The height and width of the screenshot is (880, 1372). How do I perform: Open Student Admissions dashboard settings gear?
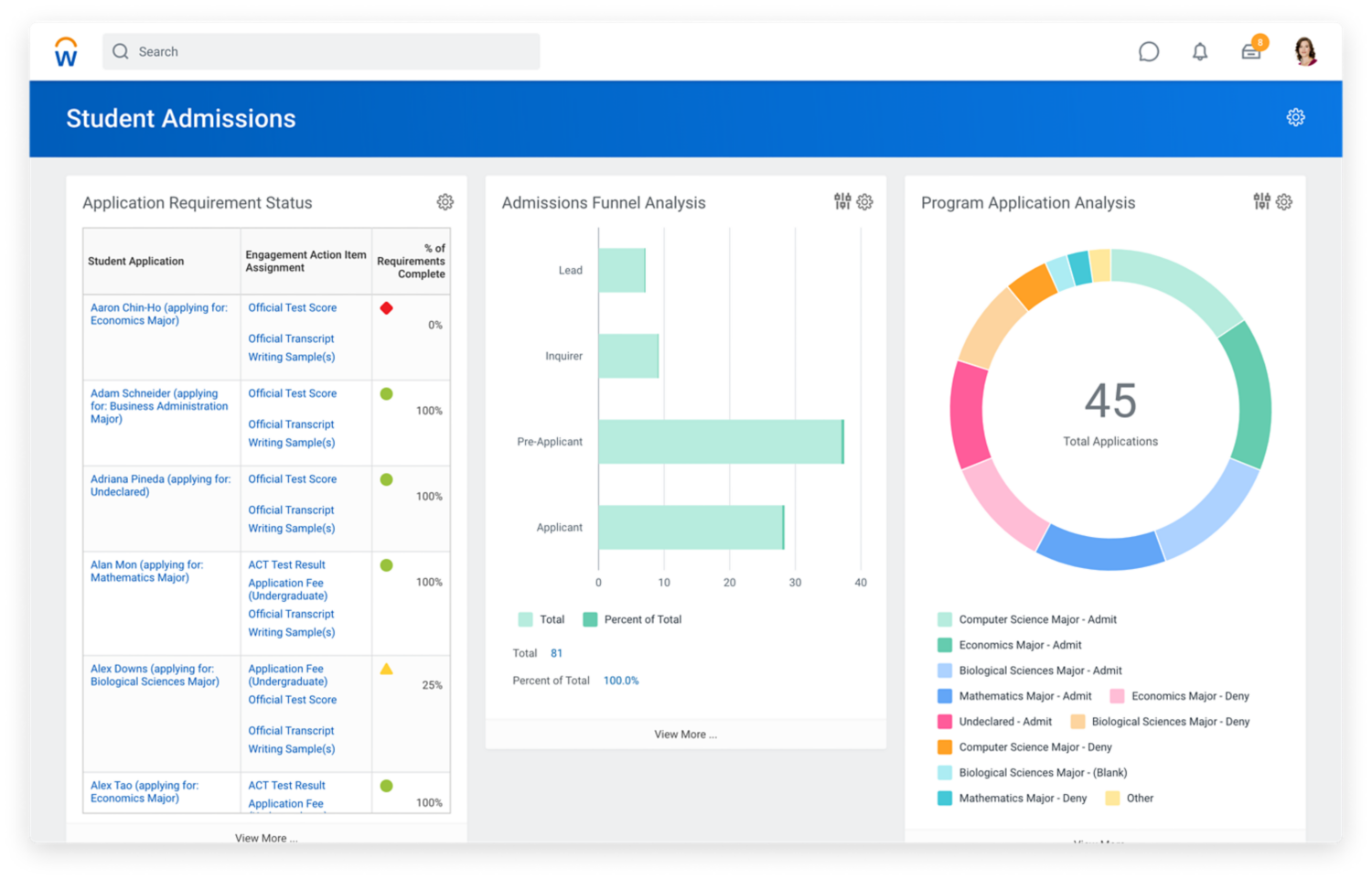1295,117
